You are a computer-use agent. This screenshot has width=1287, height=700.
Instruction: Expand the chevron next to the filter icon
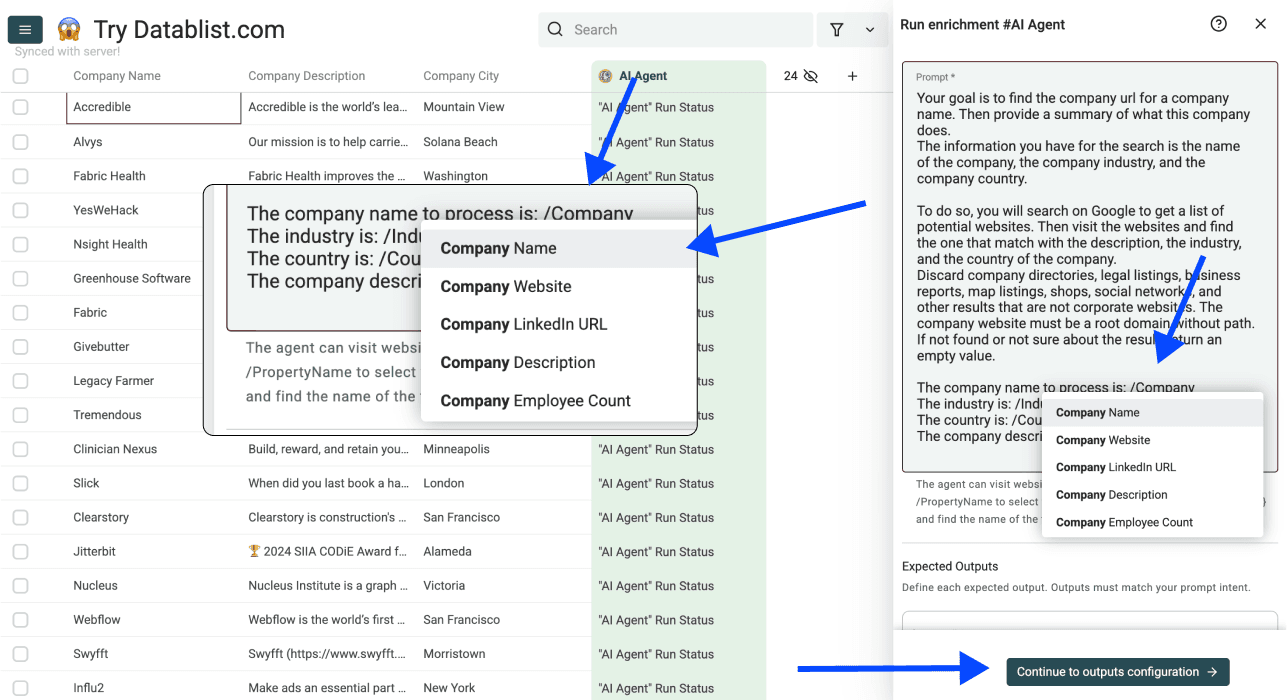[869, 29]
